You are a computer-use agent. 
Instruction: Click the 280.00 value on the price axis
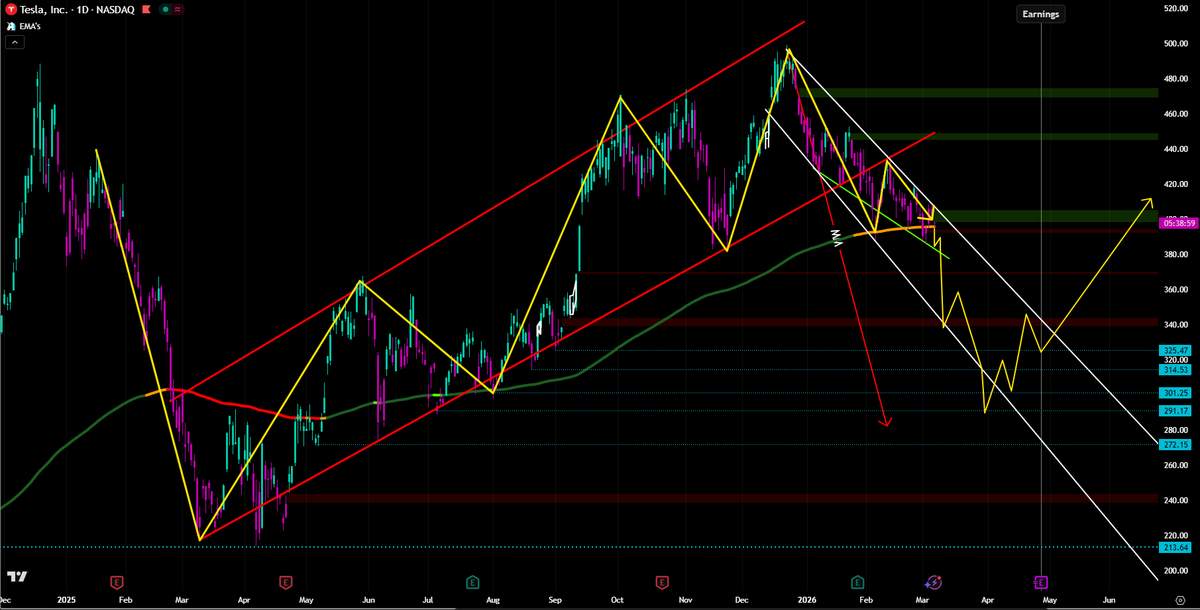pos(1175,430)
